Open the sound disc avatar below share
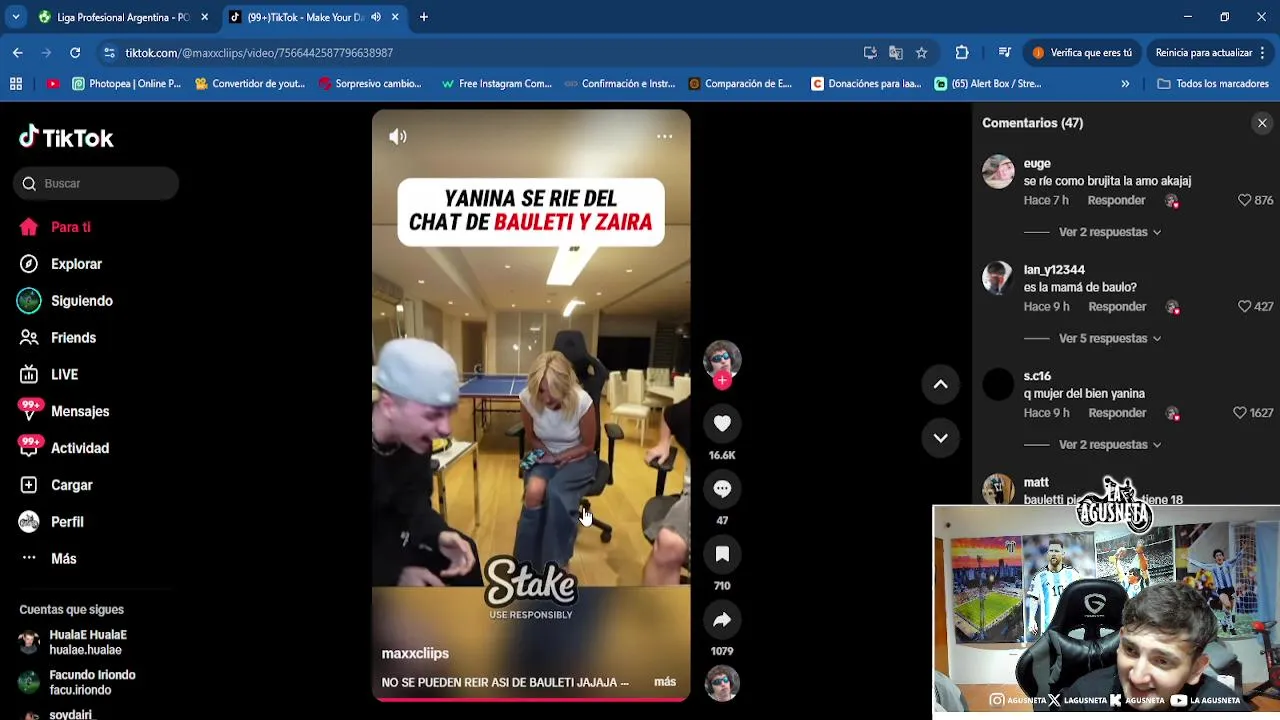 click(722, 684)
